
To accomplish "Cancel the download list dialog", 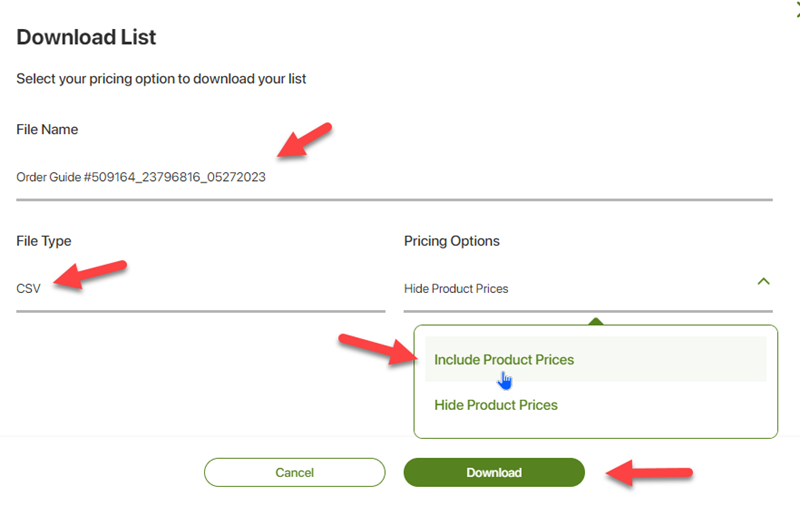I will click(x=294, y=472).
